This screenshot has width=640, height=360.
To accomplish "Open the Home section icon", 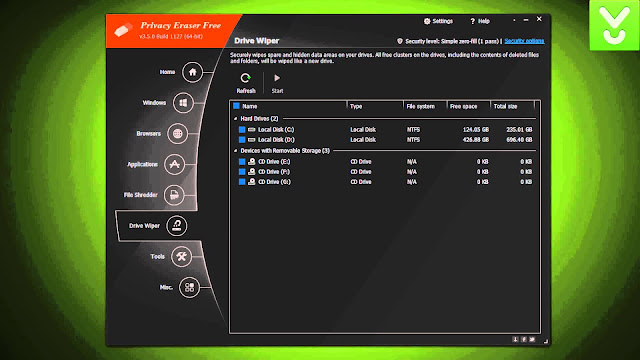I will click(x=192, y=72).
